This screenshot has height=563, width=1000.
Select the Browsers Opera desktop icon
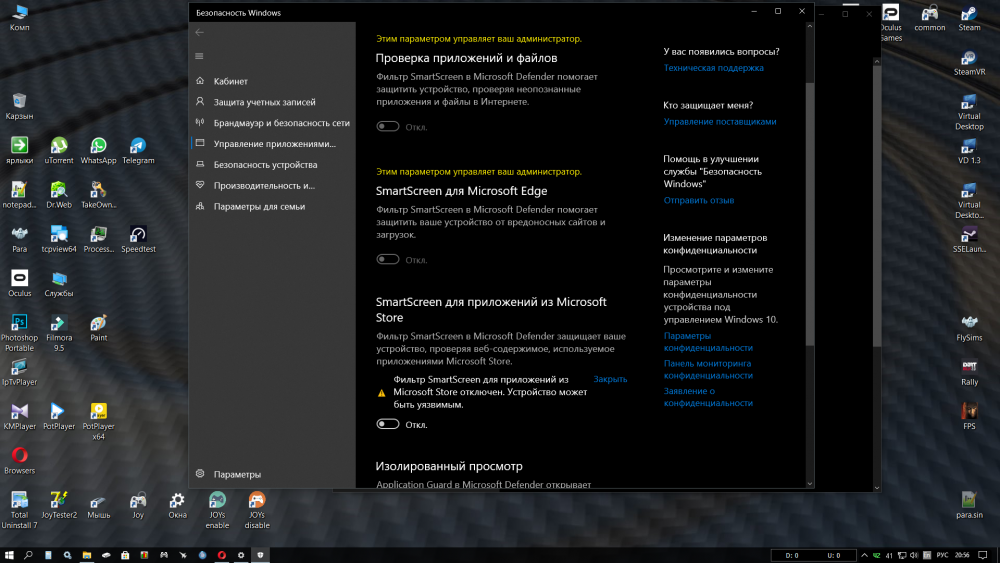click(x=19, y=461)
